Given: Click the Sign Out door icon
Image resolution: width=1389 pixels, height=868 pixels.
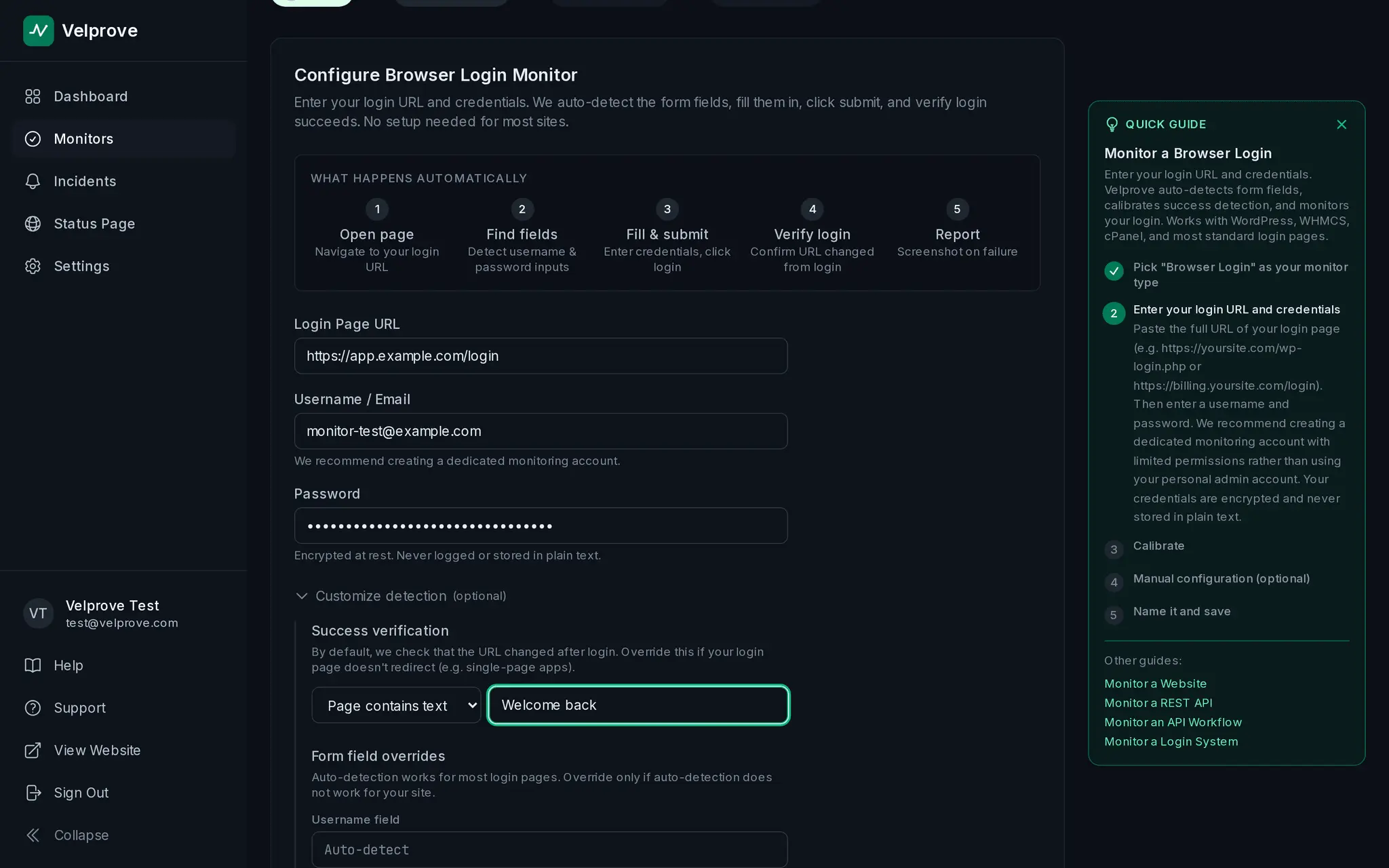Looking at the screenshot, I should (x=33, y=793).
